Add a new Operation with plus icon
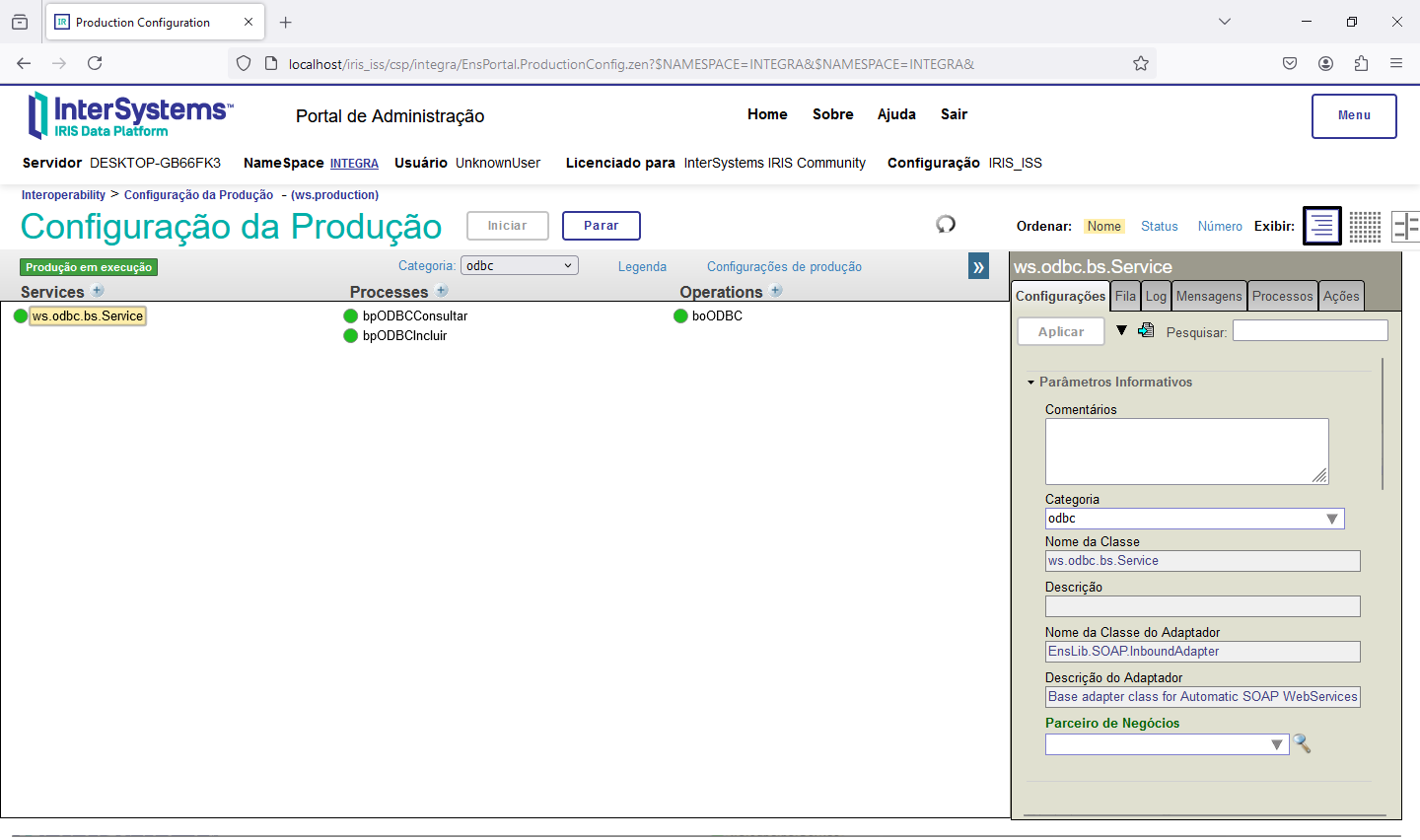The width and height of the screenshot is (1420, 840). pyautogui.click(x=776, y=291)
